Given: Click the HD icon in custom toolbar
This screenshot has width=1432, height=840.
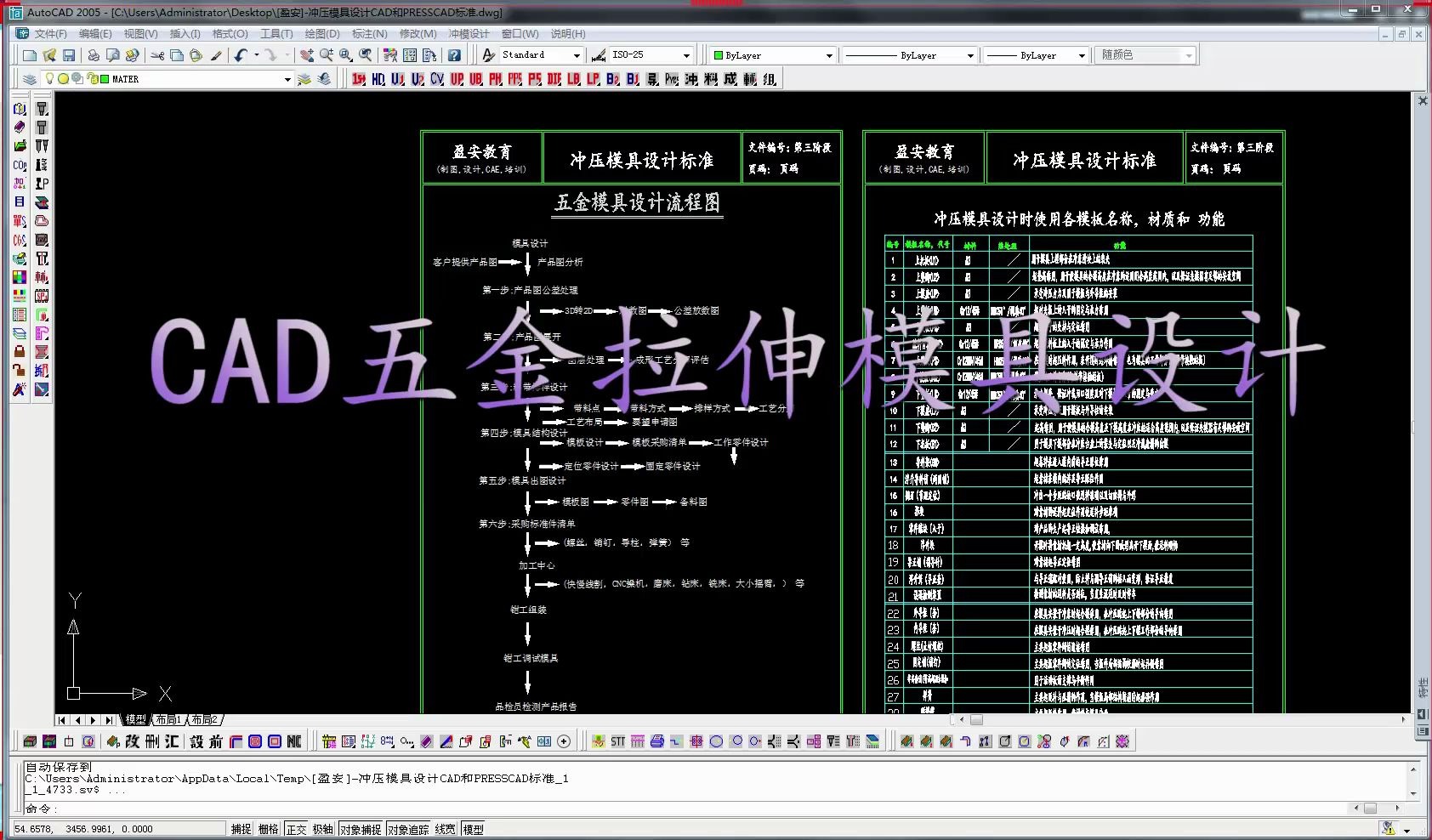Looking at the screenshot, I should tap(377, 78).
